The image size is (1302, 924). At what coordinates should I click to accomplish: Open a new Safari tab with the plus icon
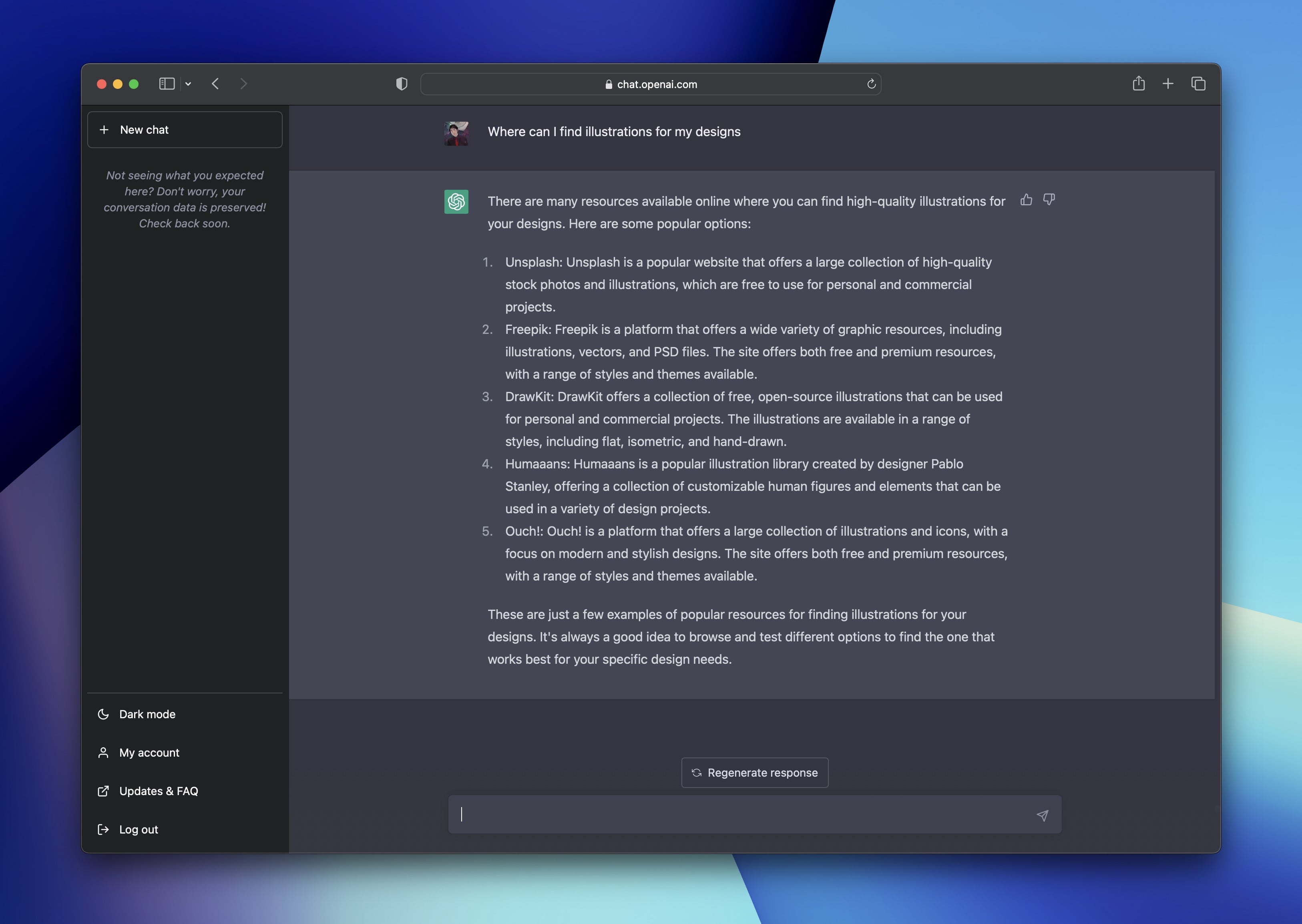click(x=1168, y=84)
